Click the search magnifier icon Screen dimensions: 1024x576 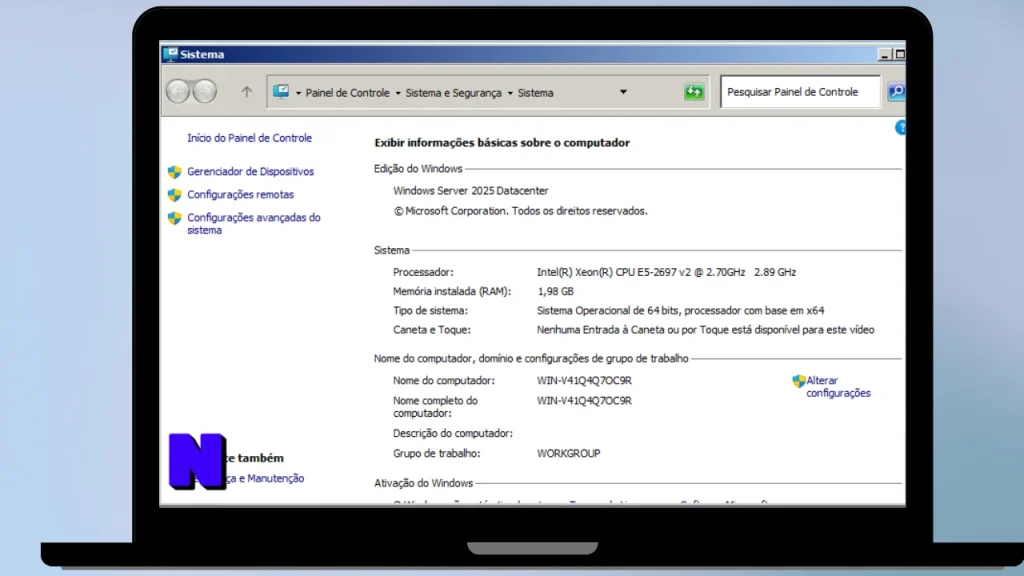pyautogui.click(x=897, y=91)
